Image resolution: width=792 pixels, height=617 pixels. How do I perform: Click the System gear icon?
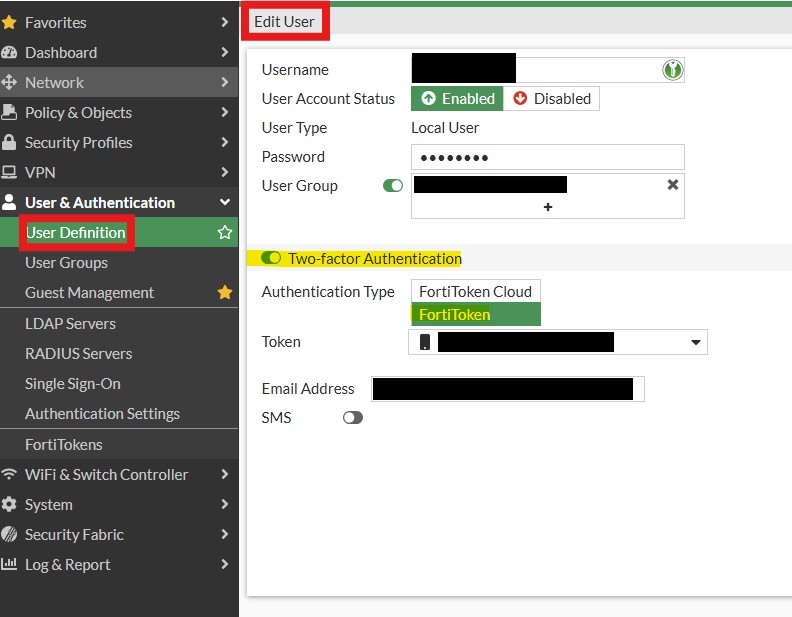[x=9, y=504]
